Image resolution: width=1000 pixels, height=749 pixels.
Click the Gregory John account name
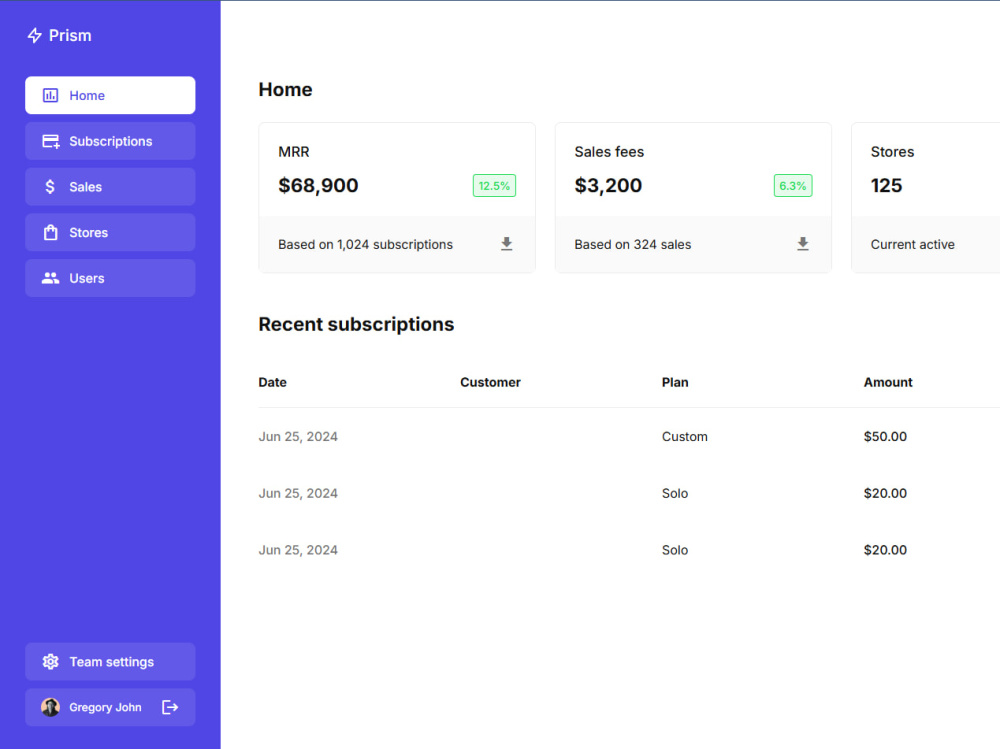tap(105, 708)
